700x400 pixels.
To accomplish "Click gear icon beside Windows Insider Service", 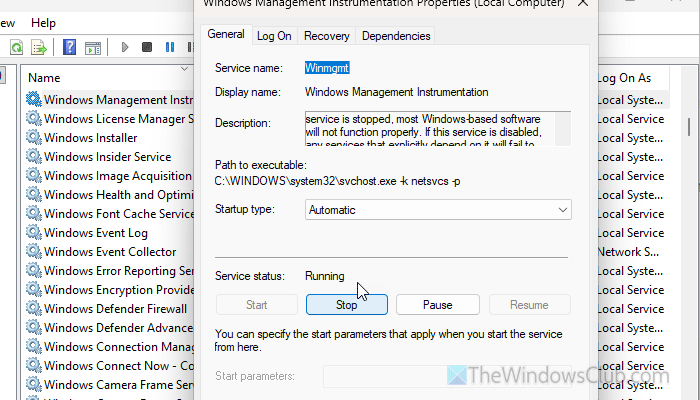I will coord(33,156).
